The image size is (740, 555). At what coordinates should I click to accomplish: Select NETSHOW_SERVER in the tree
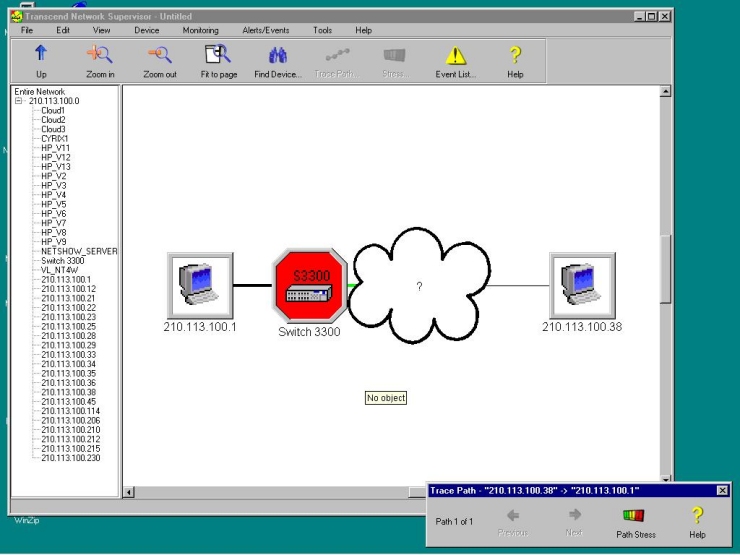coord(79,251)
